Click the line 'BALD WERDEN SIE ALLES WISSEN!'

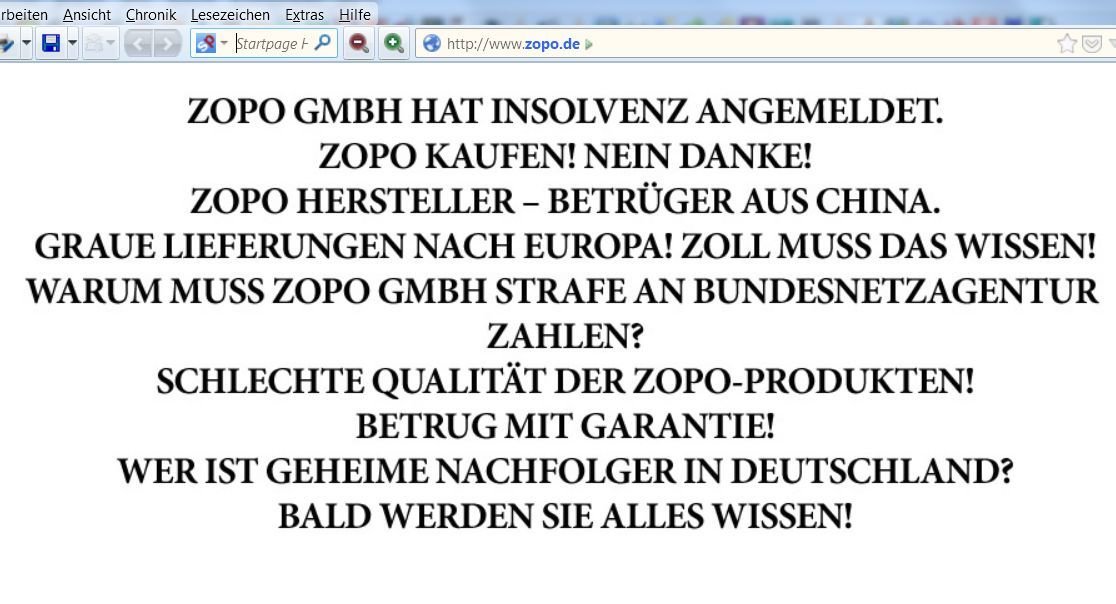(565, 516)
